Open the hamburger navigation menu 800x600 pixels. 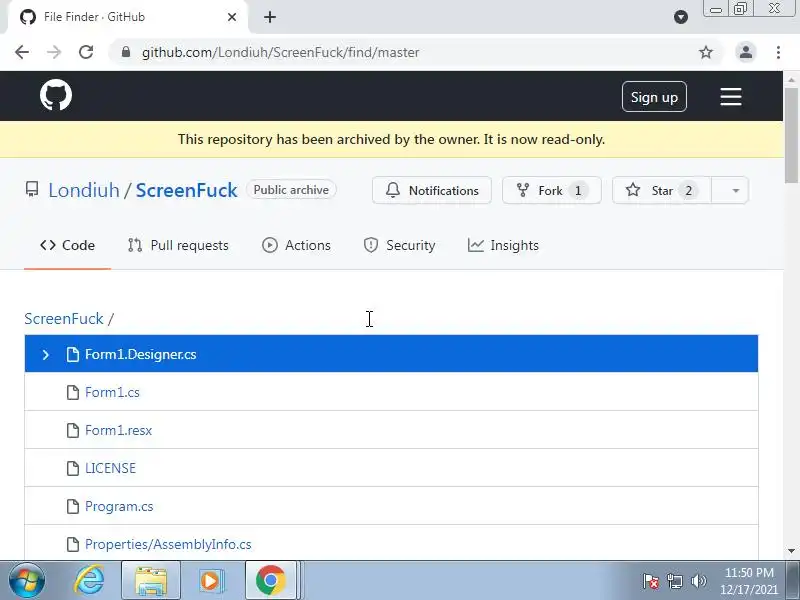coord(731,96)
